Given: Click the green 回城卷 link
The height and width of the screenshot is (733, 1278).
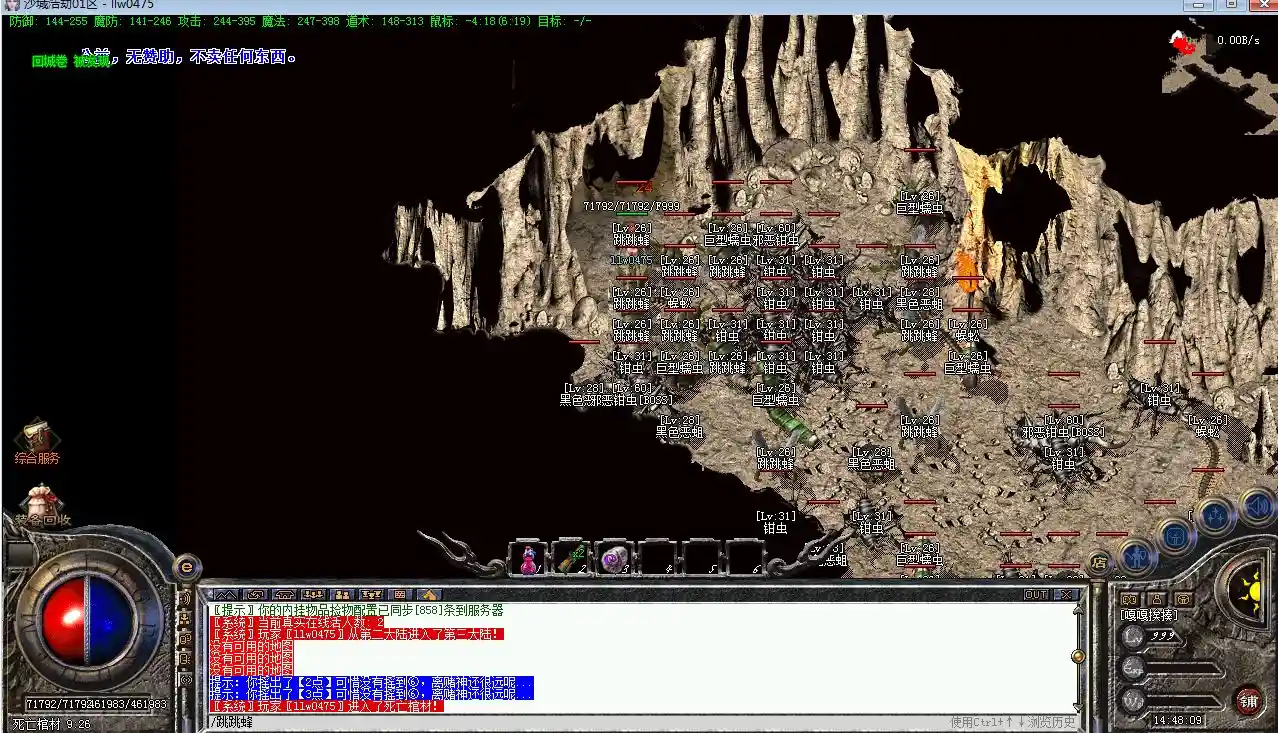Looking at the screenshot, I should coord(49,61).
